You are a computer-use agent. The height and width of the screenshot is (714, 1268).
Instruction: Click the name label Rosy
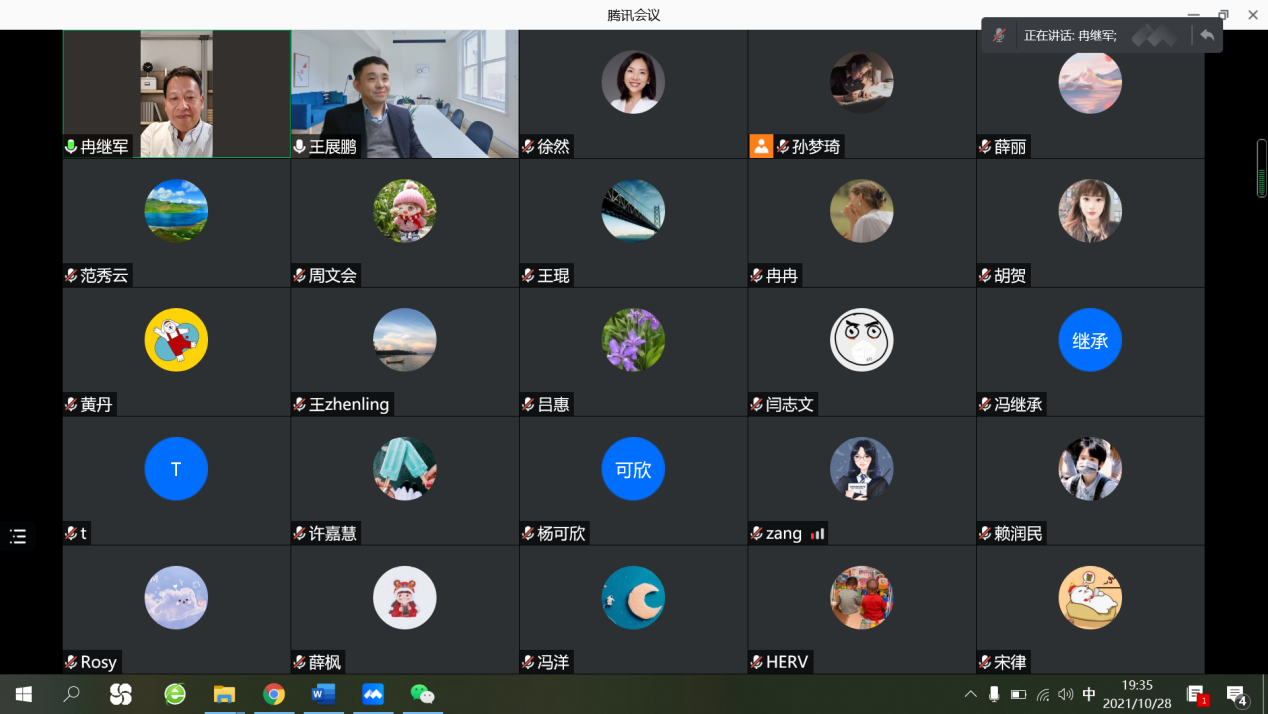99,663
